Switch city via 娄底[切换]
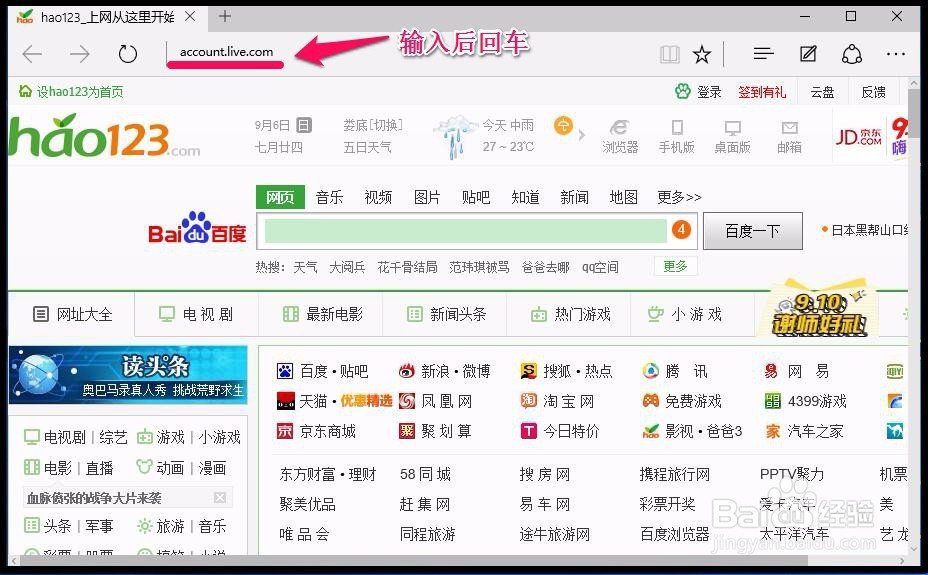The image size is (928, 575). [x=373, y=125]
